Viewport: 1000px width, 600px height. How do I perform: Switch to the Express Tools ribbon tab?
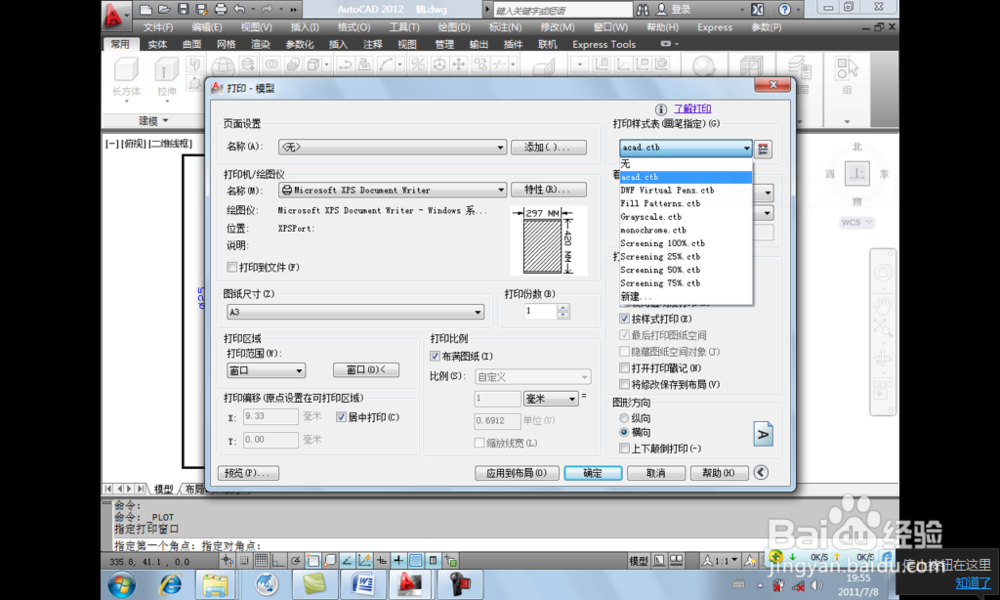604,44
